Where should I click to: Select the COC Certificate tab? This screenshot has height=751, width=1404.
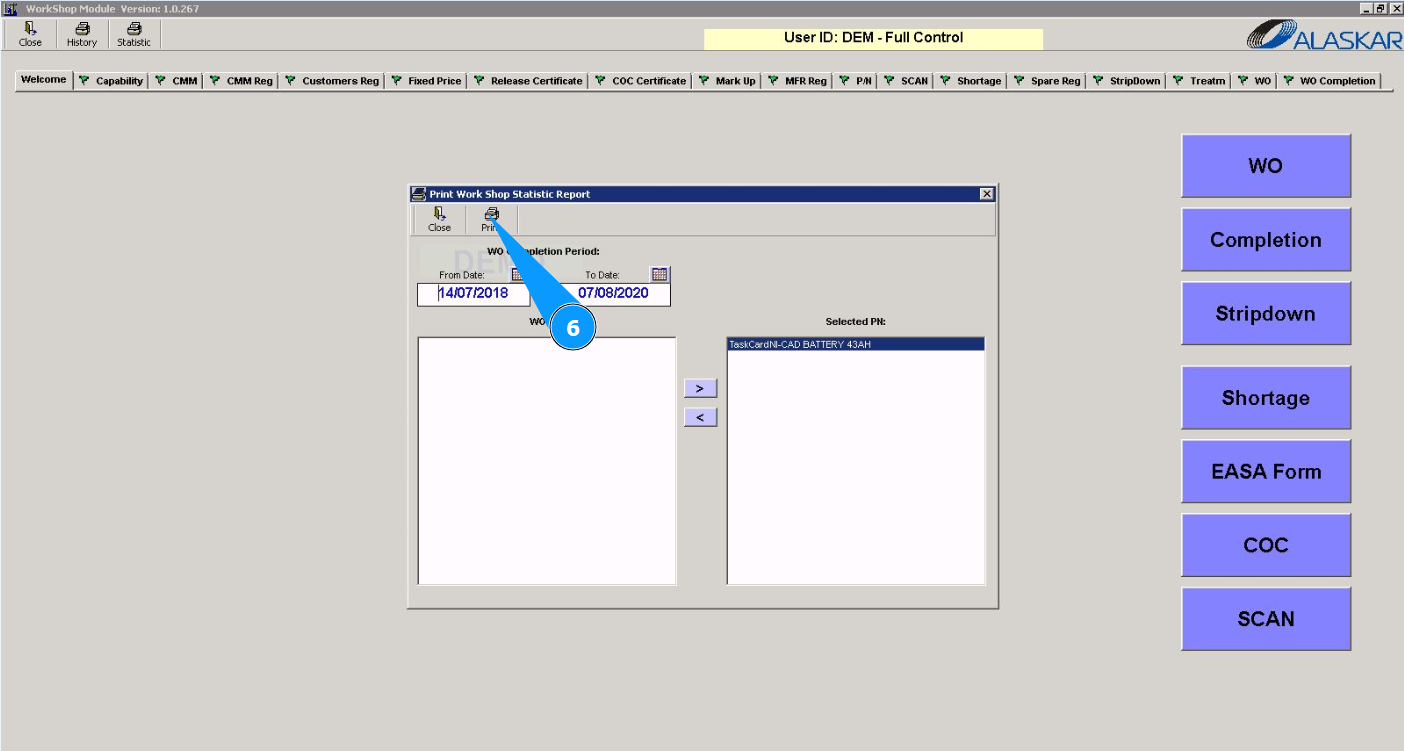click(641, 81)
